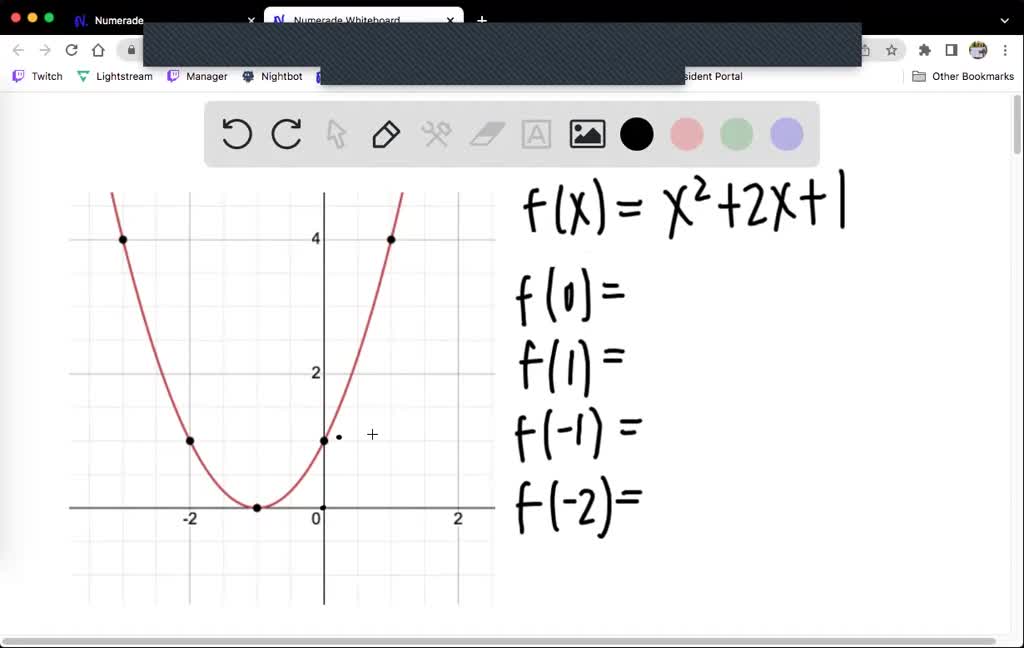Screen dimensions: 1024x648
Task: Select the cursor selection tool
Action: (x=336, y=134)
